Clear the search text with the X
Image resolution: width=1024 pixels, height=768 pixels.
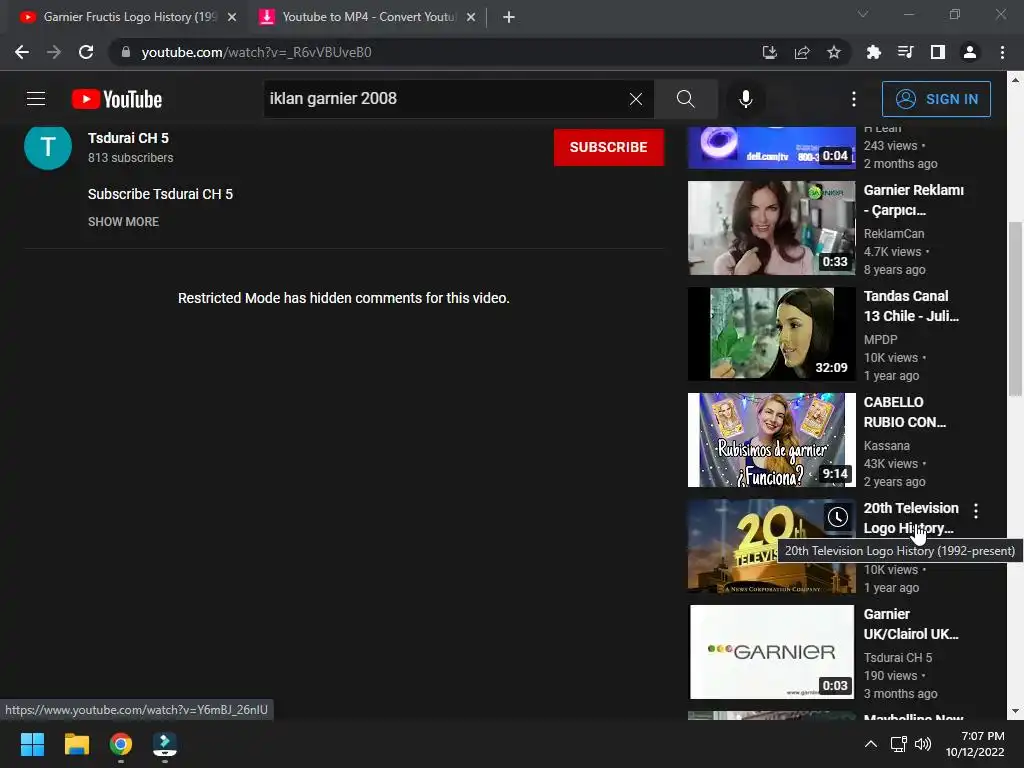click(635, 99)
